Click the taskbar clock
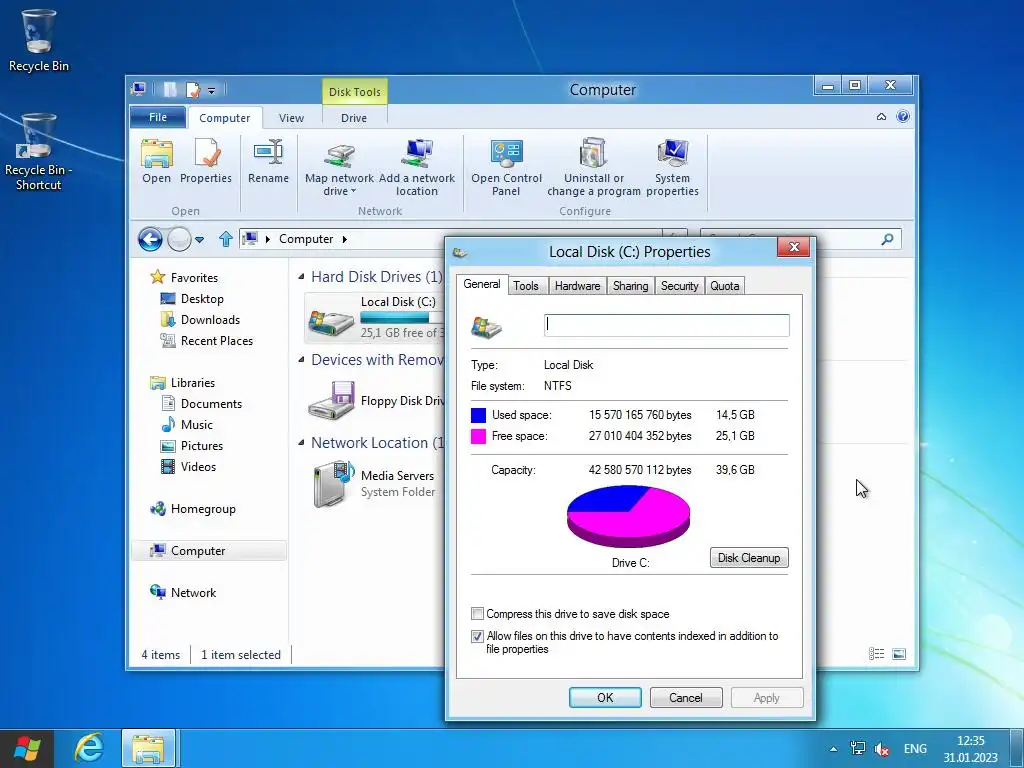Screen dimensions: 1024x768 coord(970,749)
